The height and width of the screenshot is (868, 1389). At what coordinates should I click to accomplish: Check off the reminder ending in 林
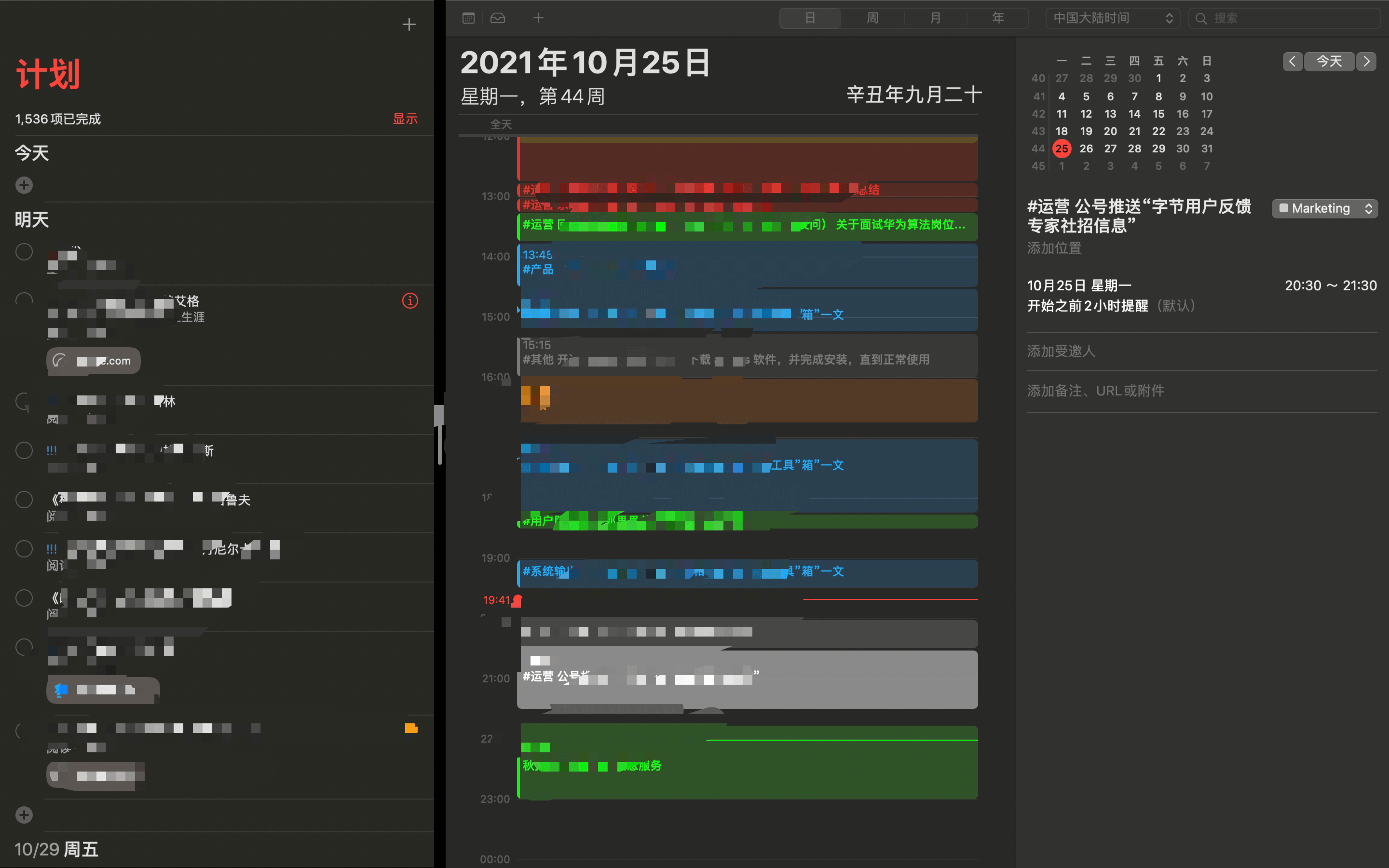(x=24, y=401)
